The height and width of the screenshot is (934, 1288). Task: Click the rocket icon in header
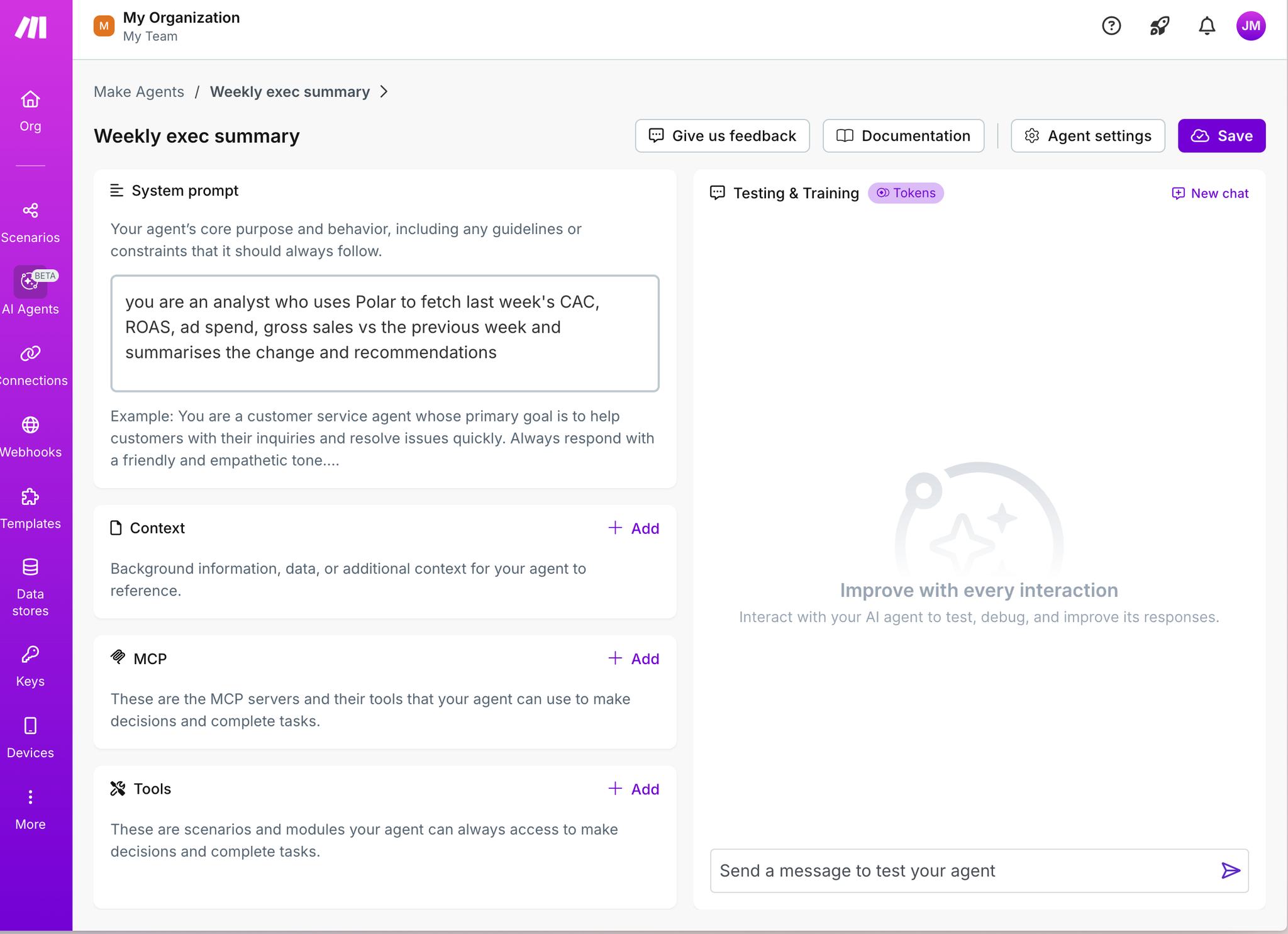[1159, 26]
